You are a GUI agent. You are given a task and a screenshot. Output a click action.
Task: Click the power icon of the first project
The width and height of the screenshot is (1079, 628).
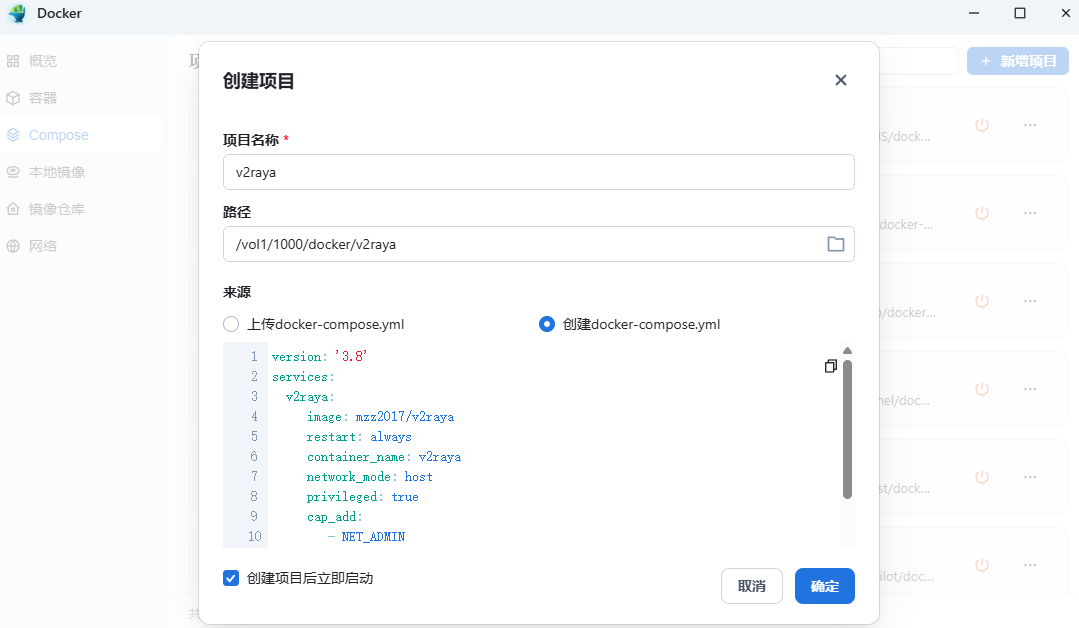point(981,125)
